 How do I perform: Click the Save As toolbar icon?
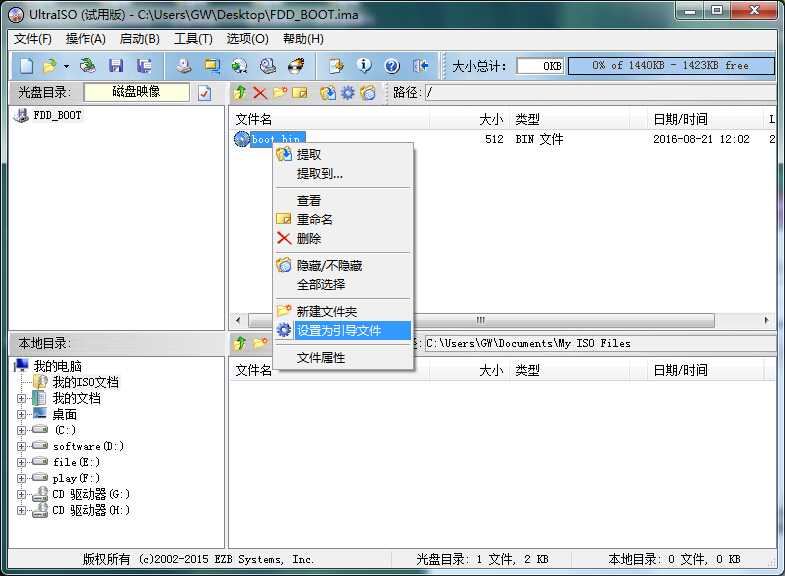click(144, 66)
